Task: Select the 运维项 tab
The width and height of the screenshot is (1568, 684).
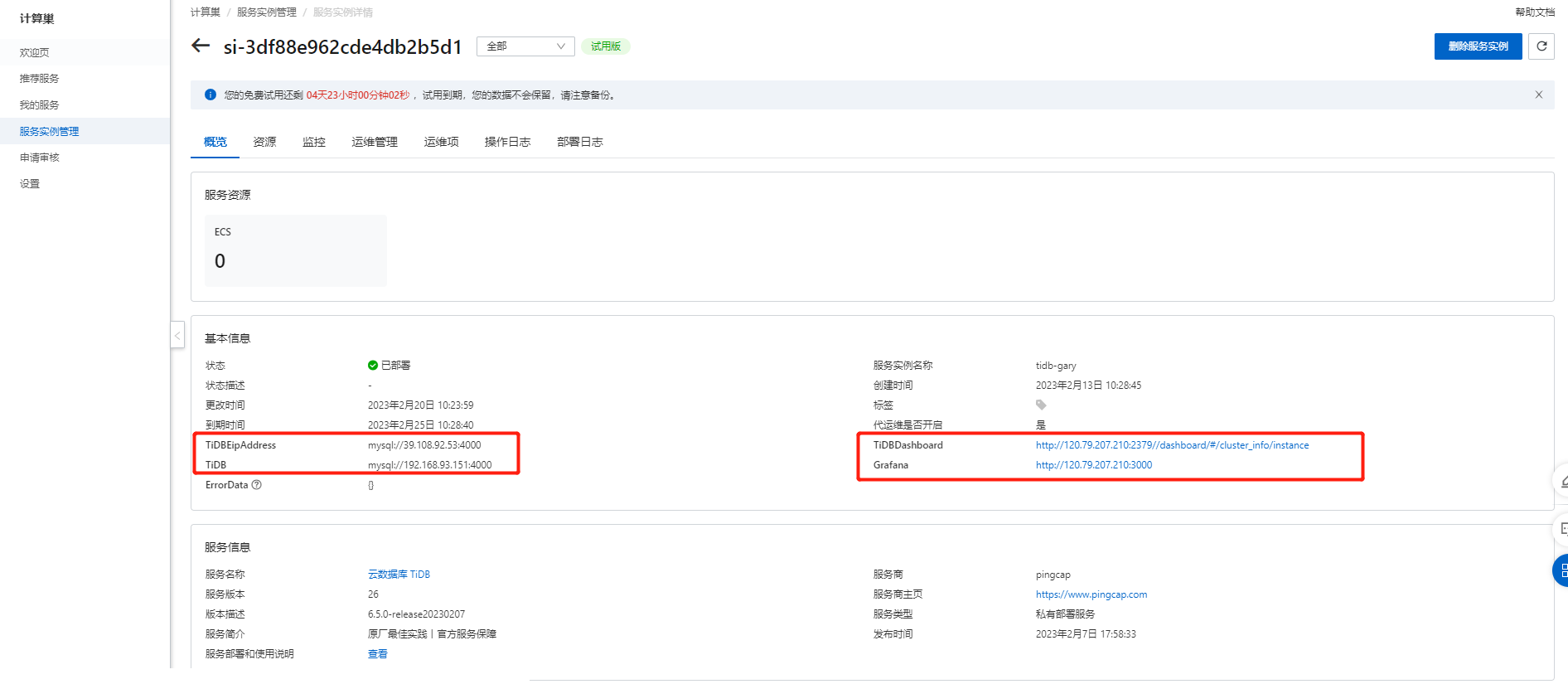Action: pyautogui.click(x=441, y=142)
